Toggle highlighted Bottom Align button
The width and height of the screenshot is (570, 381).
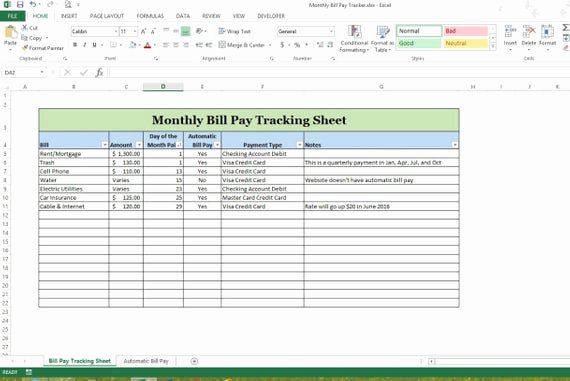(x=185, y=31)
